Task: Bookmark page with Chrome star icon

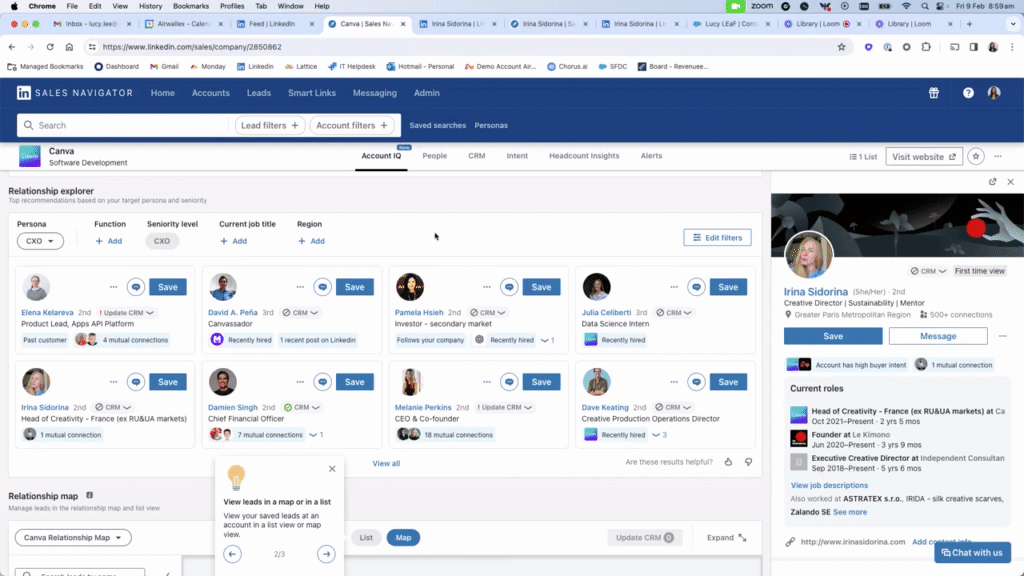Action: [x=841, y=47]
